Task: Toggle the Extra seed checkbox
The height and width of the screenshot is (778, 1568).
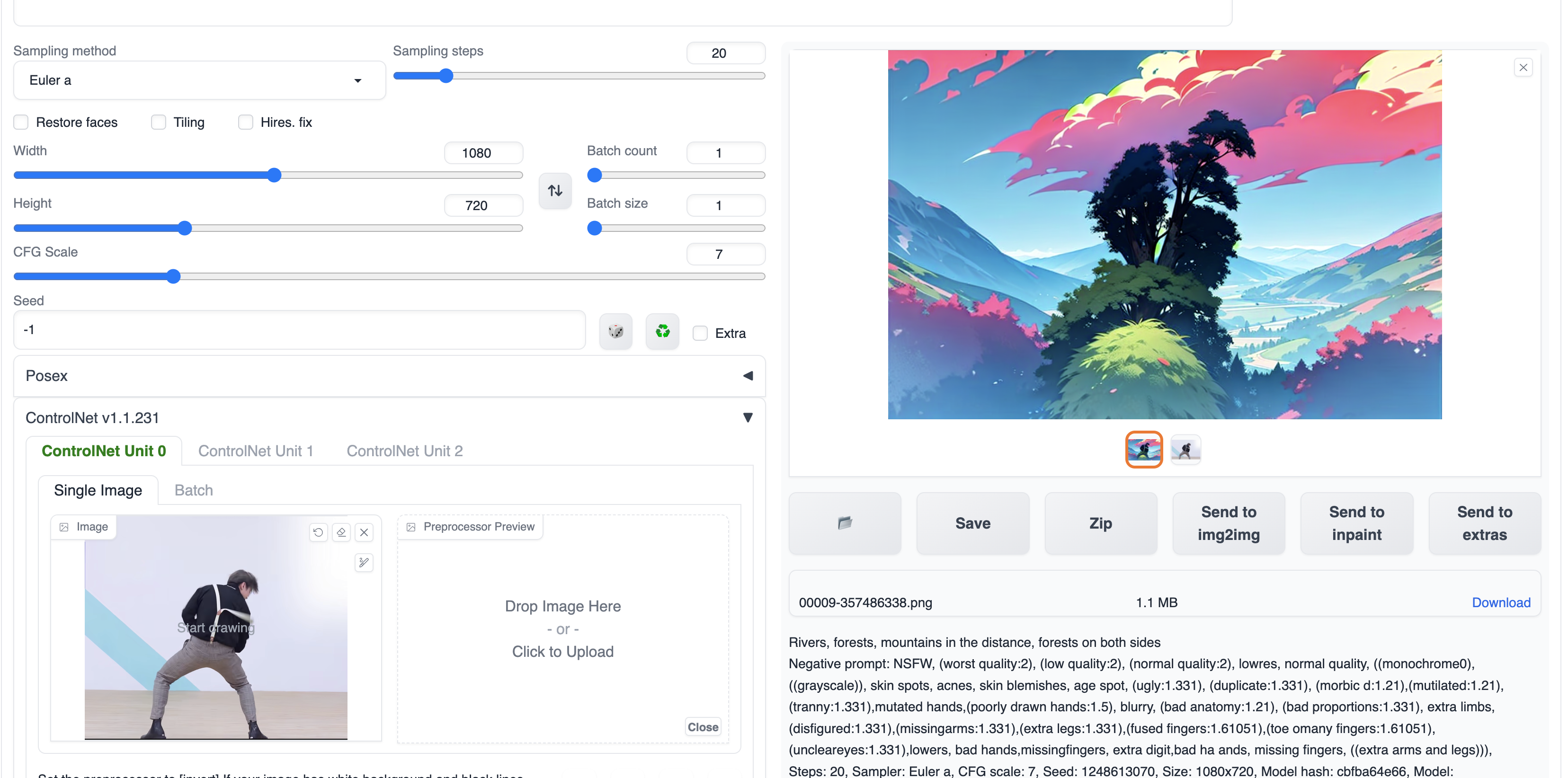Action: [x=700, y=333]
